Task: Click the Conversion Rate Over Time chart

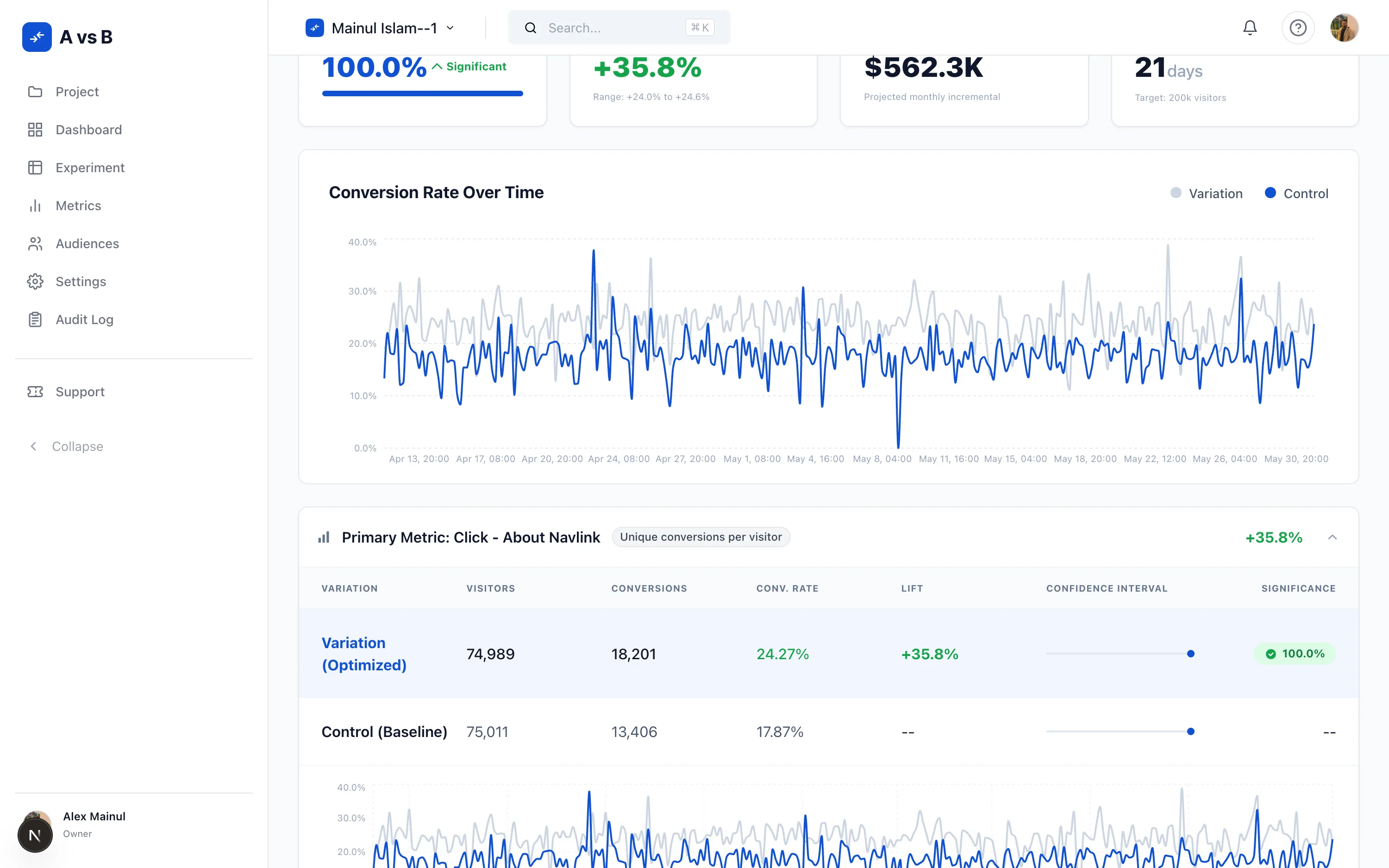Action: click(x=848, y=343)
